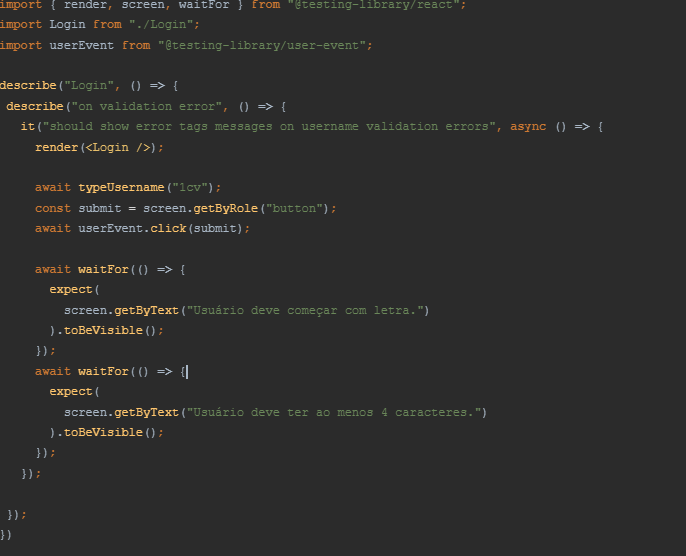Click the "./Login" import path string

pyautogui.click(x=161, y=24)
